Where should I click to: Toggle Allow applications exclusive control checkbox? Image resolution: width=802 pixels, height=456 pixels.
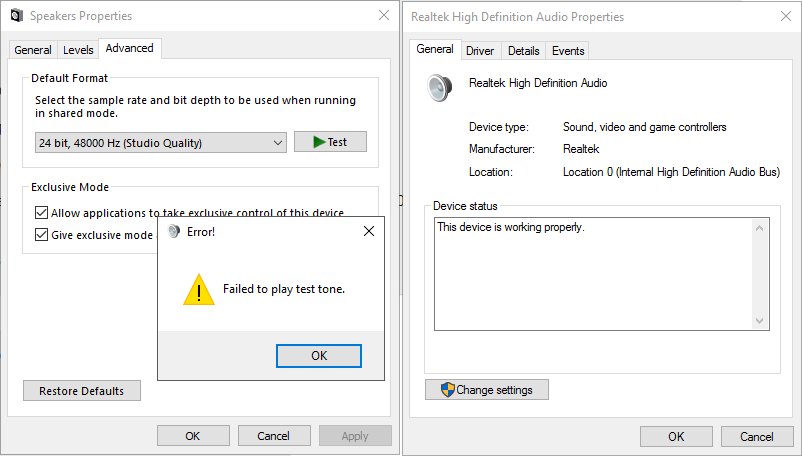[x=41, y=213]
